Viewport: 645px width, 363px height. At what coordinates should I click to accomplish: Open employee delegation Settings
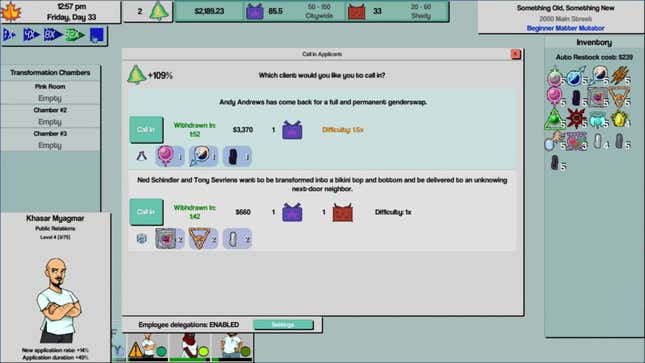click(283, 325)
